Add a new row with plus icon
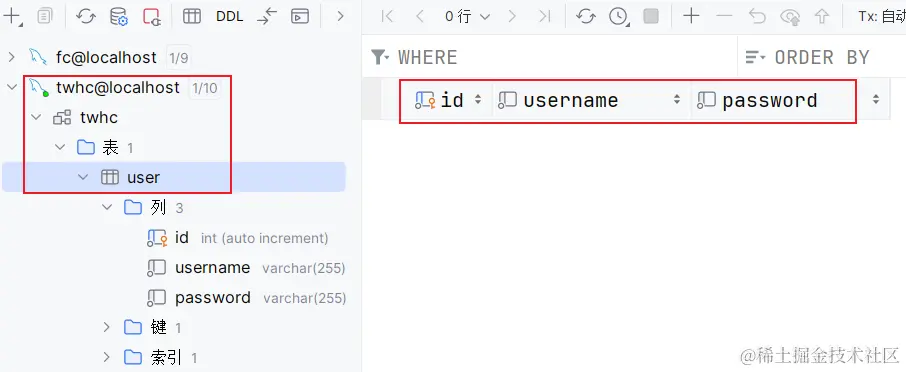 tap(691, 16)
